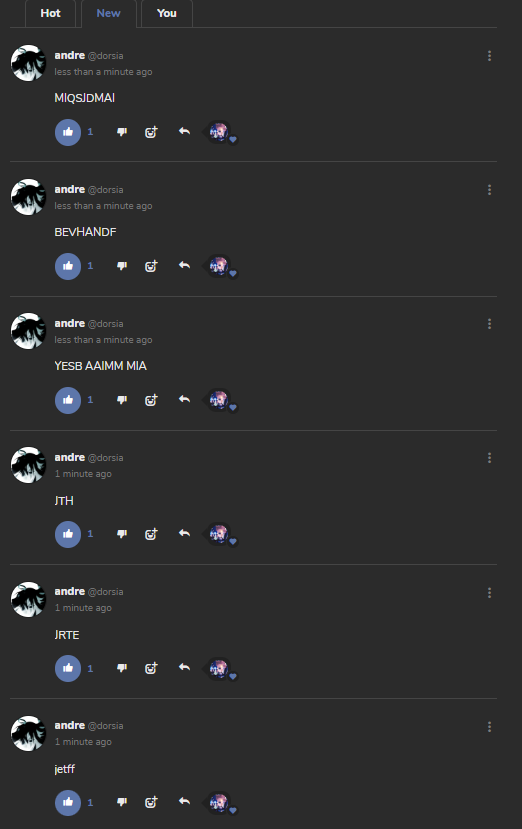The width and height of the screenshot is (522, 829).
Task: Toggle the like on the MIQSJDMAI comment
Action: pyautogui.click(x=68, y=132)
